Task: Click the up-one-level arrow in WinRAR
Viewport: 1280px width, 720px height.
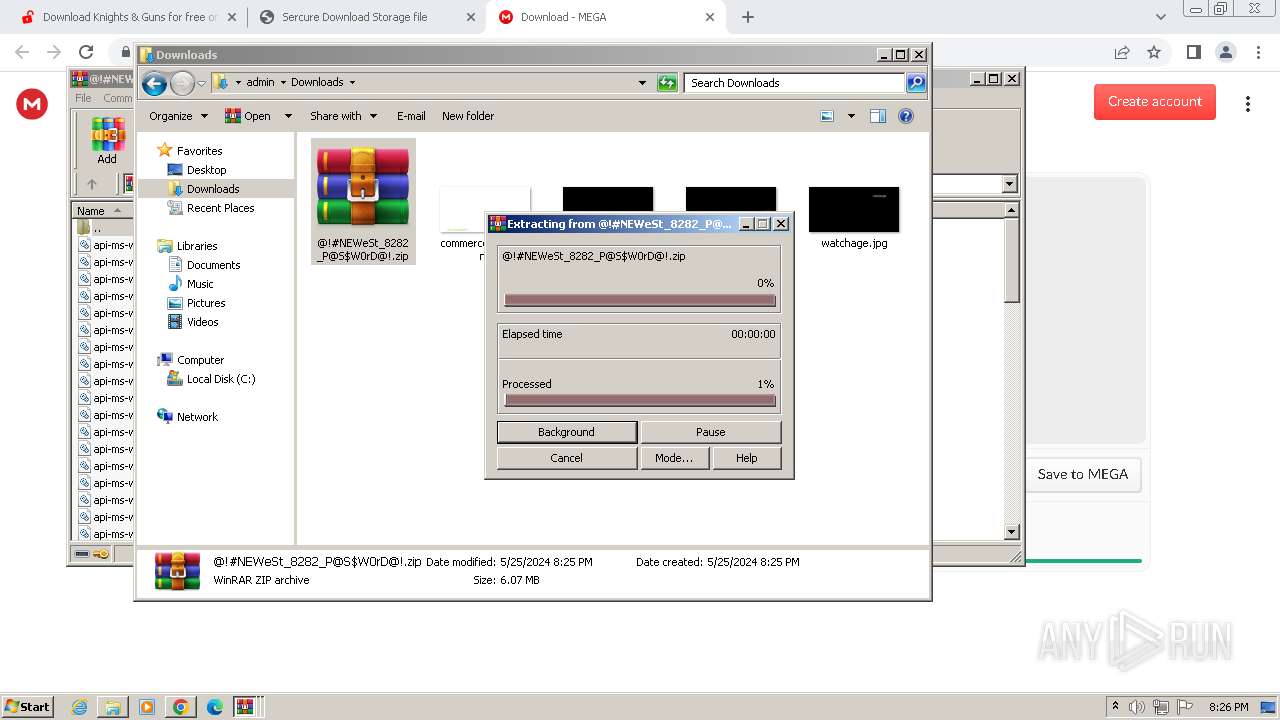Action: coord(92,184)
